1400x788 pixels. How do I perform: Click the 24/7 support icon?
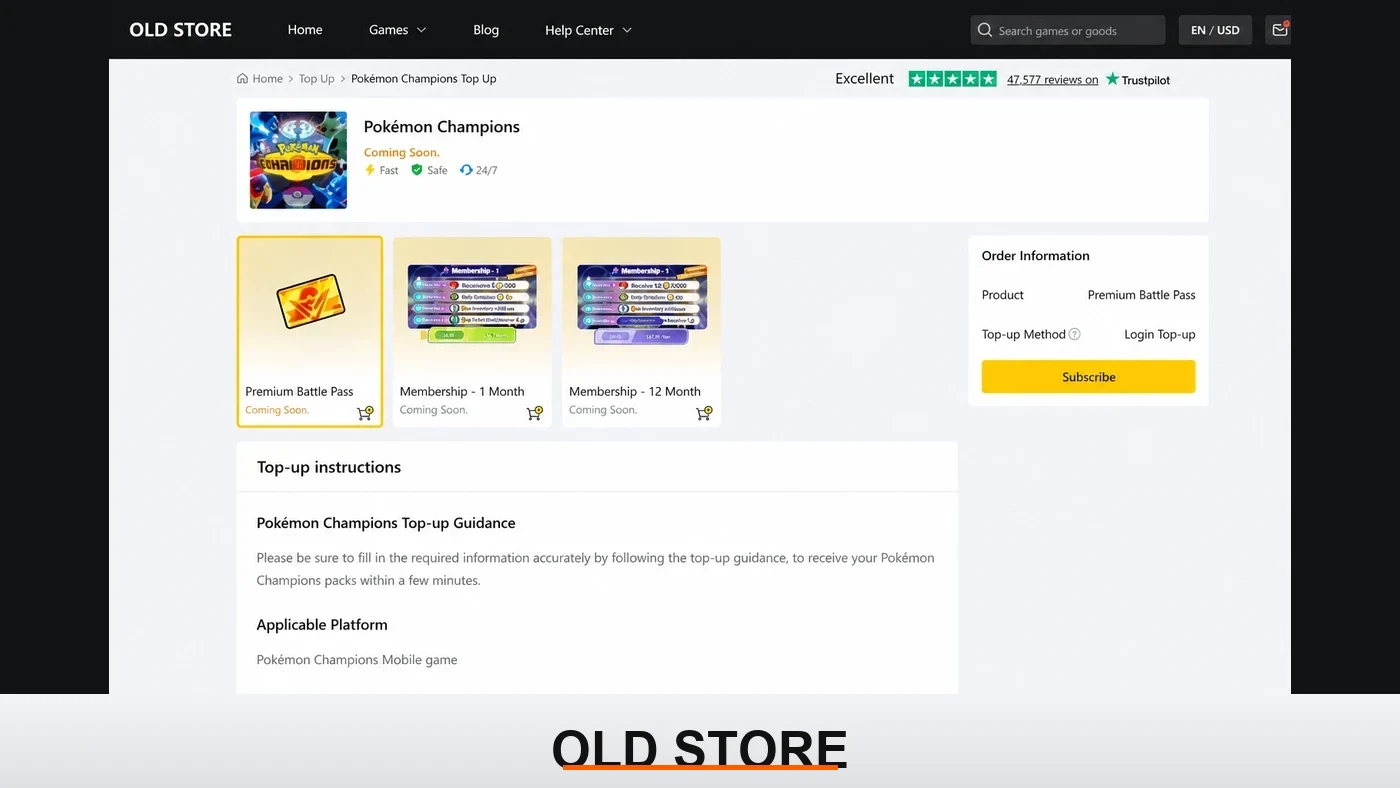click(466, 170)
